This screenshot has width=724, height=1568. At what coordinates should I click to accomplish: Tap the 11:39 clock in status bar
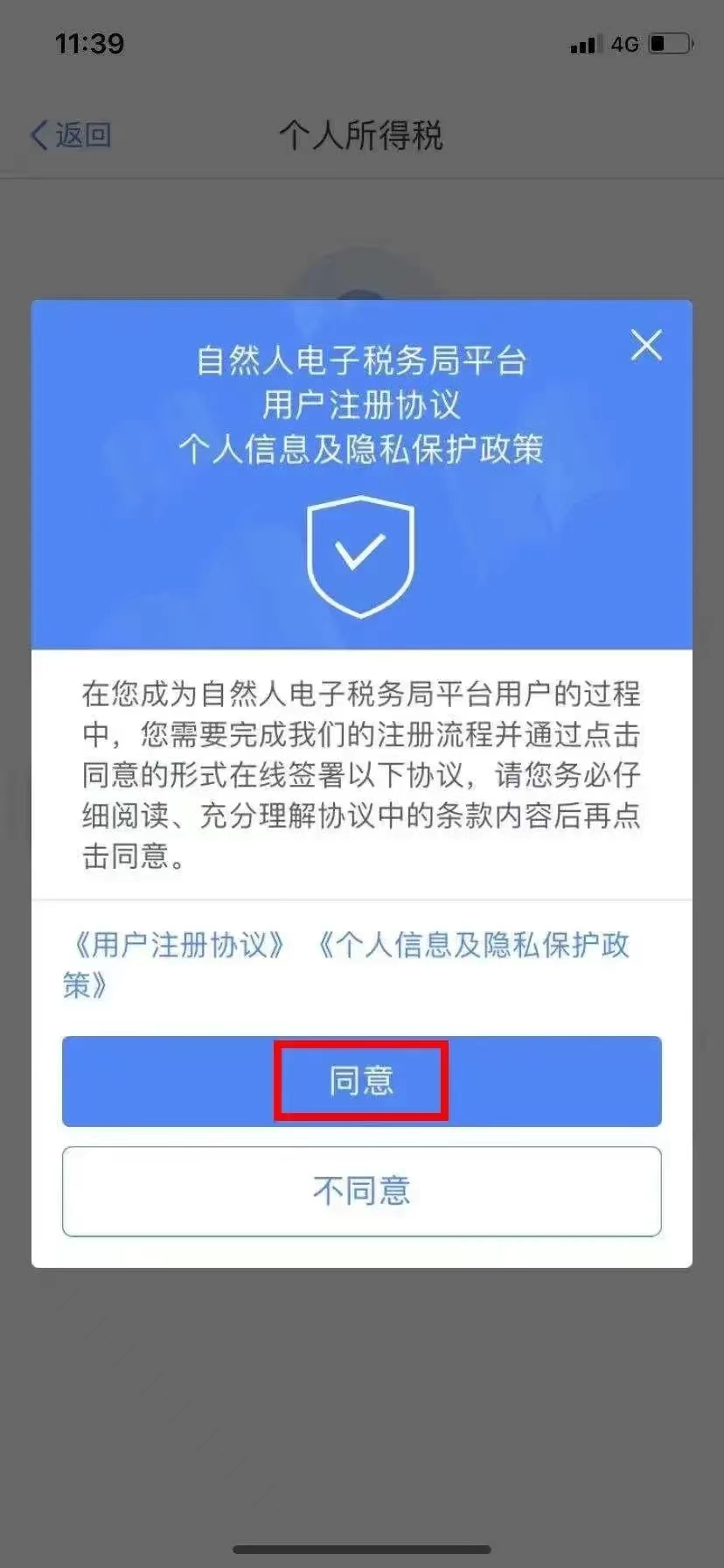coord(89,44)
